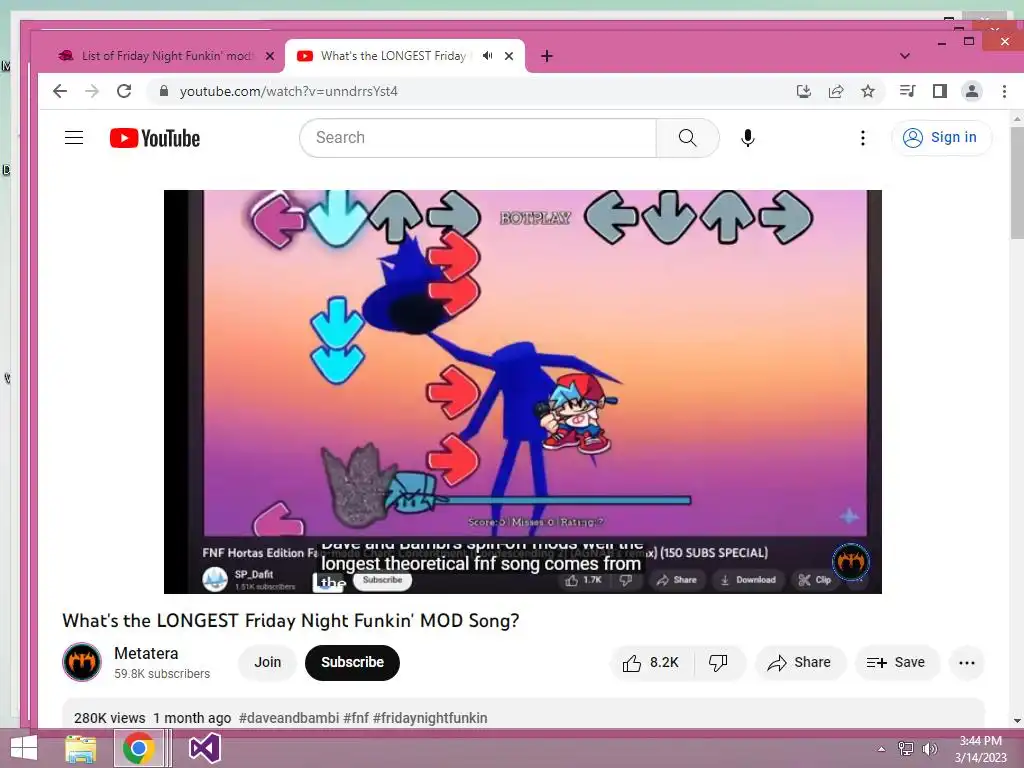Open the taskbar clock and date
The image size is (1024, 768).
click(x=981, y=749)
